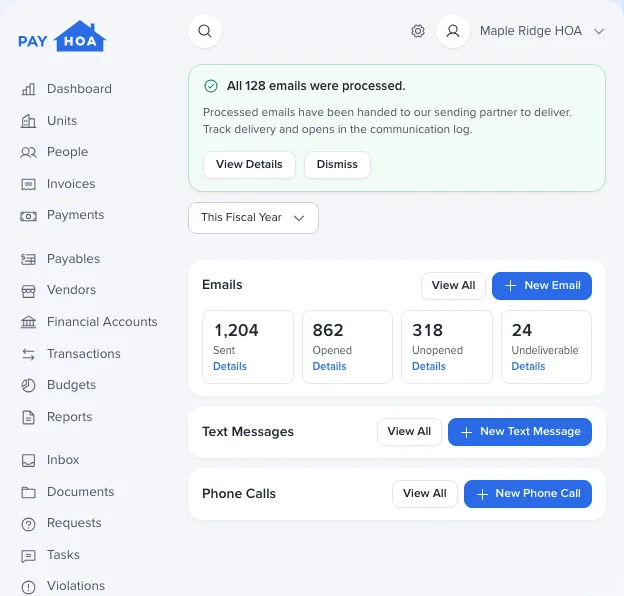Click View All for Phone Calls

tap(425, 494)
